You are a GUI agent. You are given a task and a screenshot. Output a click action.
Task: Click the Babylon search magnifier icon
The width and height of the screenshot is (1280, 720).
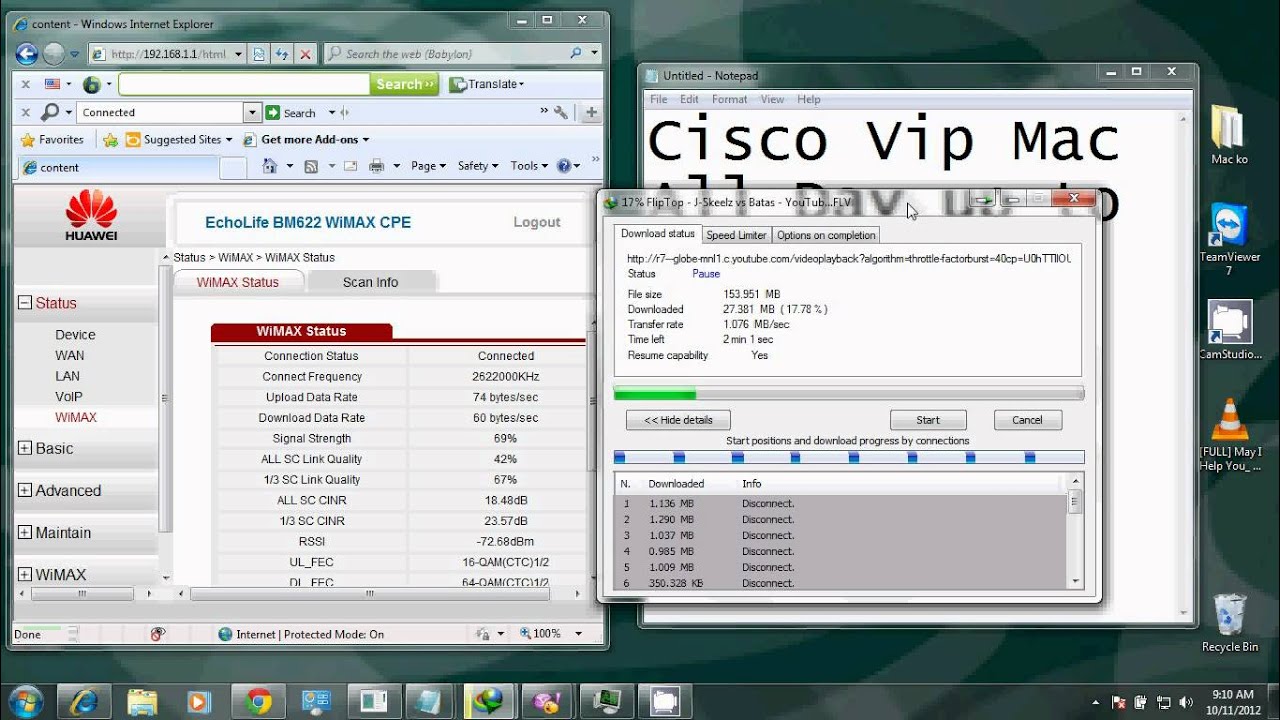(576, 53)
